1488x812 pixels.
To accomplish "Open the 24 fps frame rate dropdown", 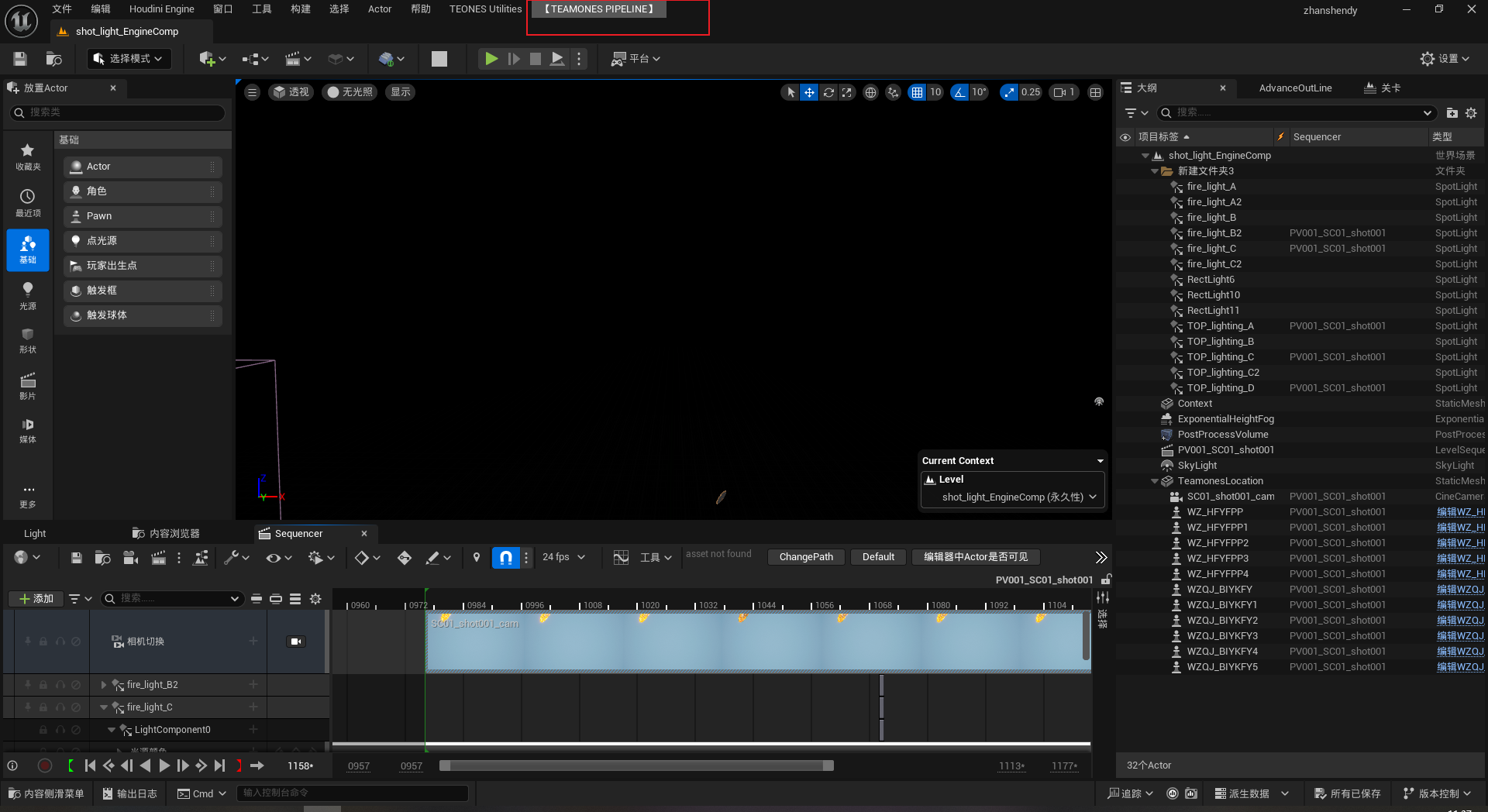I will pyautogui.click(x=563, y=557).
